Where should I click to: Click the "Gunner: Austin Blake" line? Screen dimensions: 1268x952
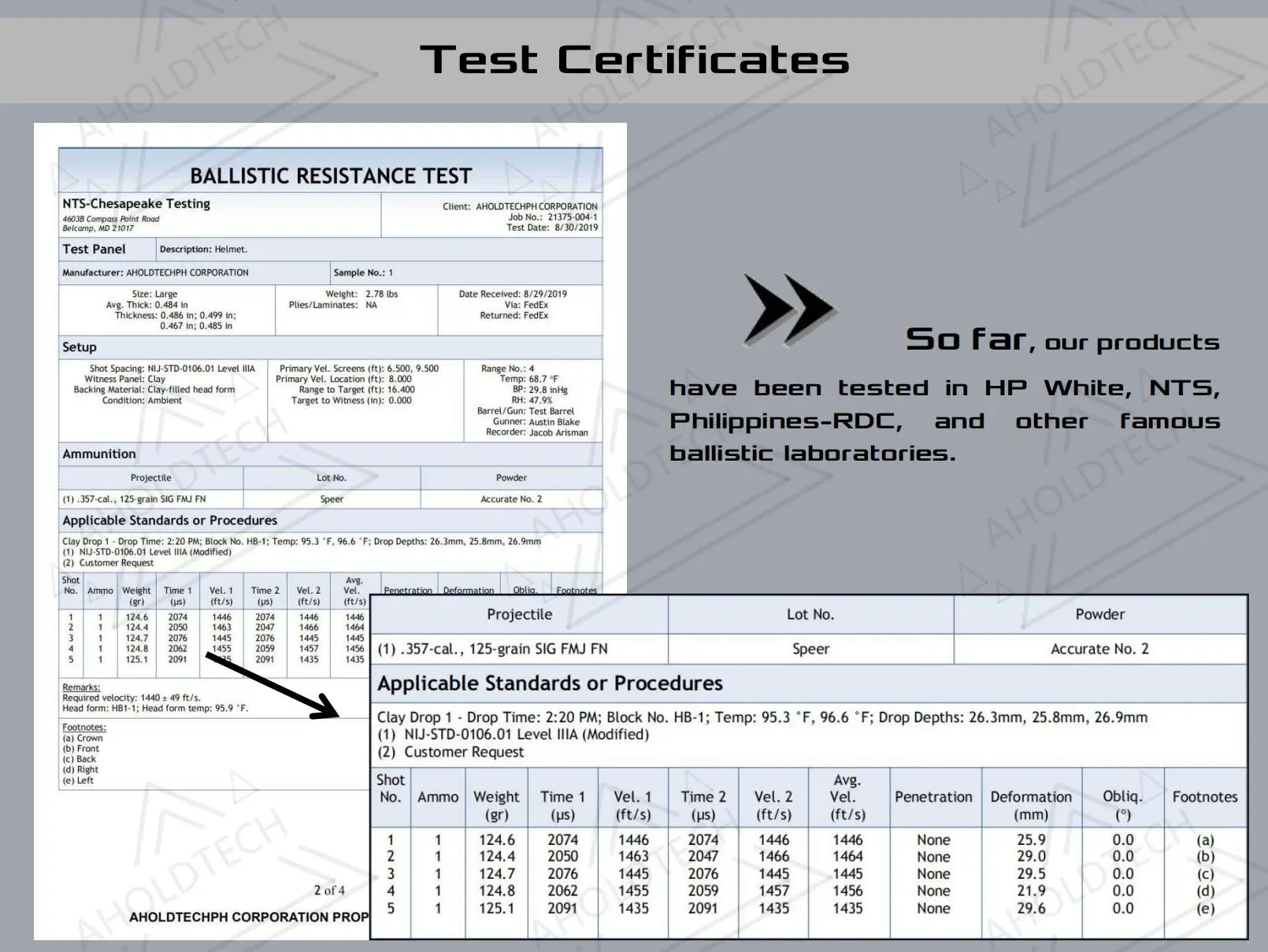[536, 421]
